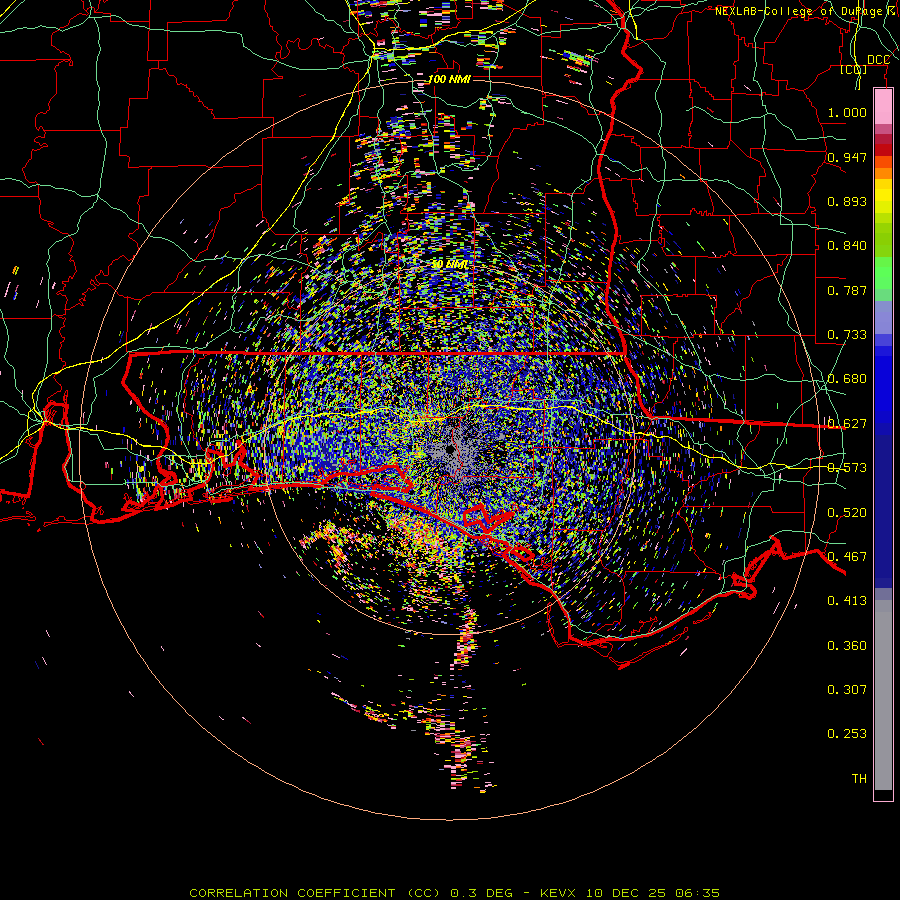This screenshot has height=900, width=900.
Task: Click the 0.360 scale value
Action: (x=847, y=646)
